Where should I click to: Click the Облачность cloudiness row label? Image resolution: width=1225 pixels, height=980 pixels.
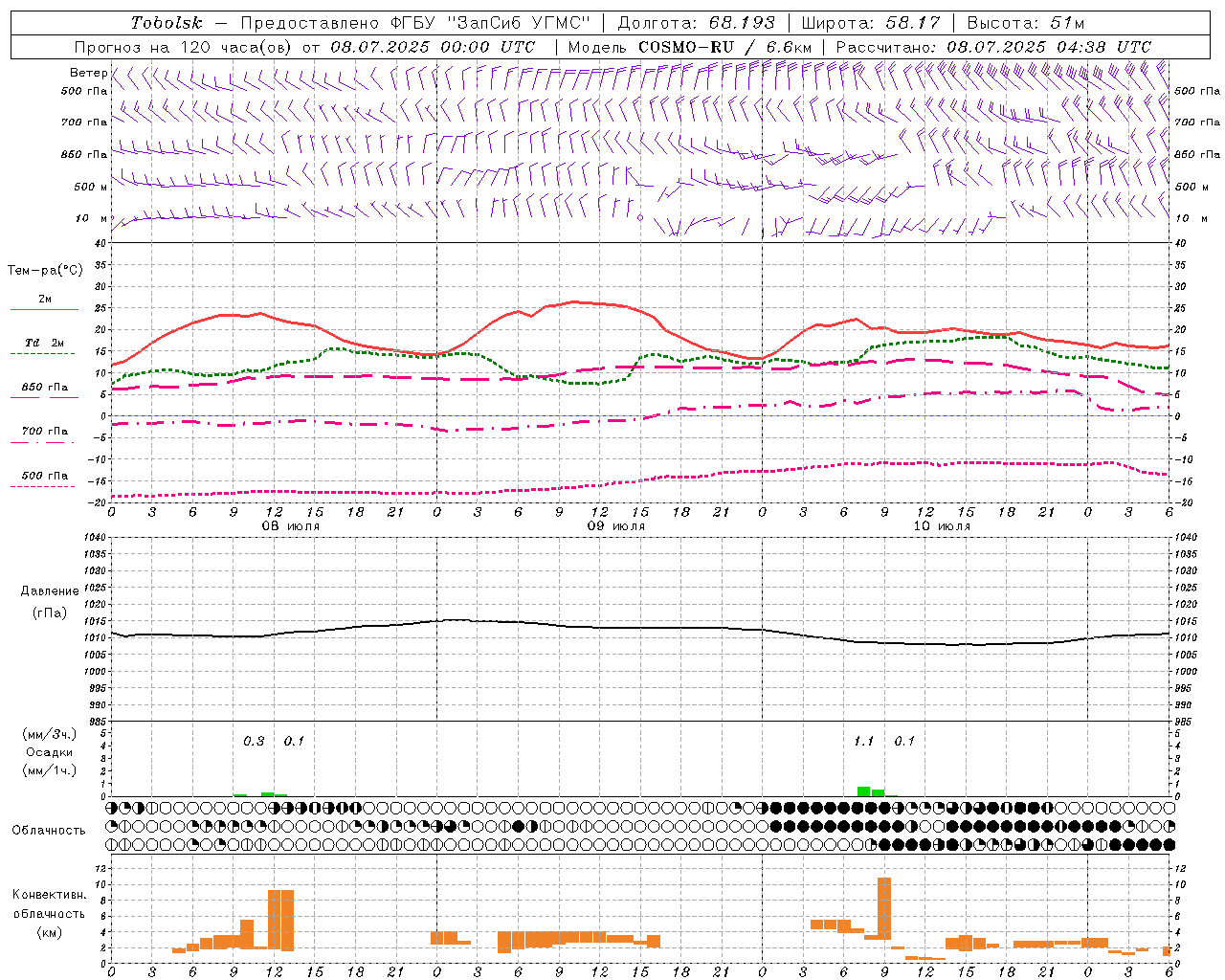point(49,831)
